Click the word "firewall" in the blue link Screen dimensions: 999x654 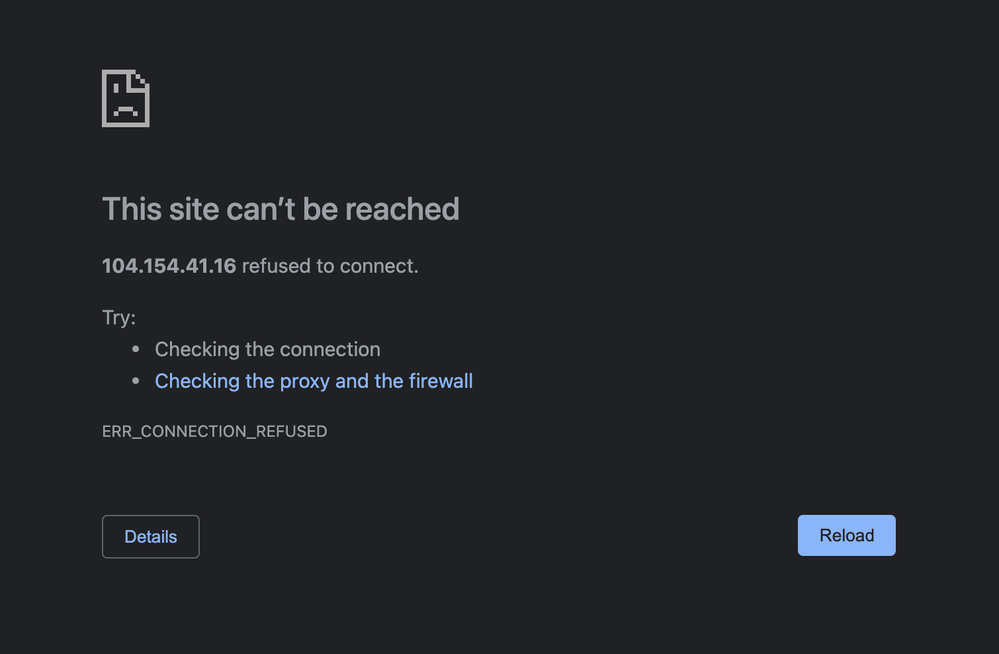click(x=440, y=381)
